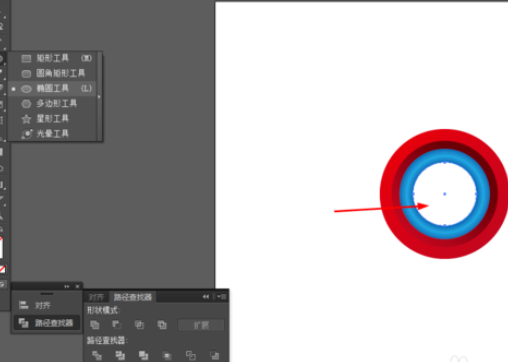Apply the Intersect shape mode icon
This screenshot has width=508, height=362.
point(139,325)
